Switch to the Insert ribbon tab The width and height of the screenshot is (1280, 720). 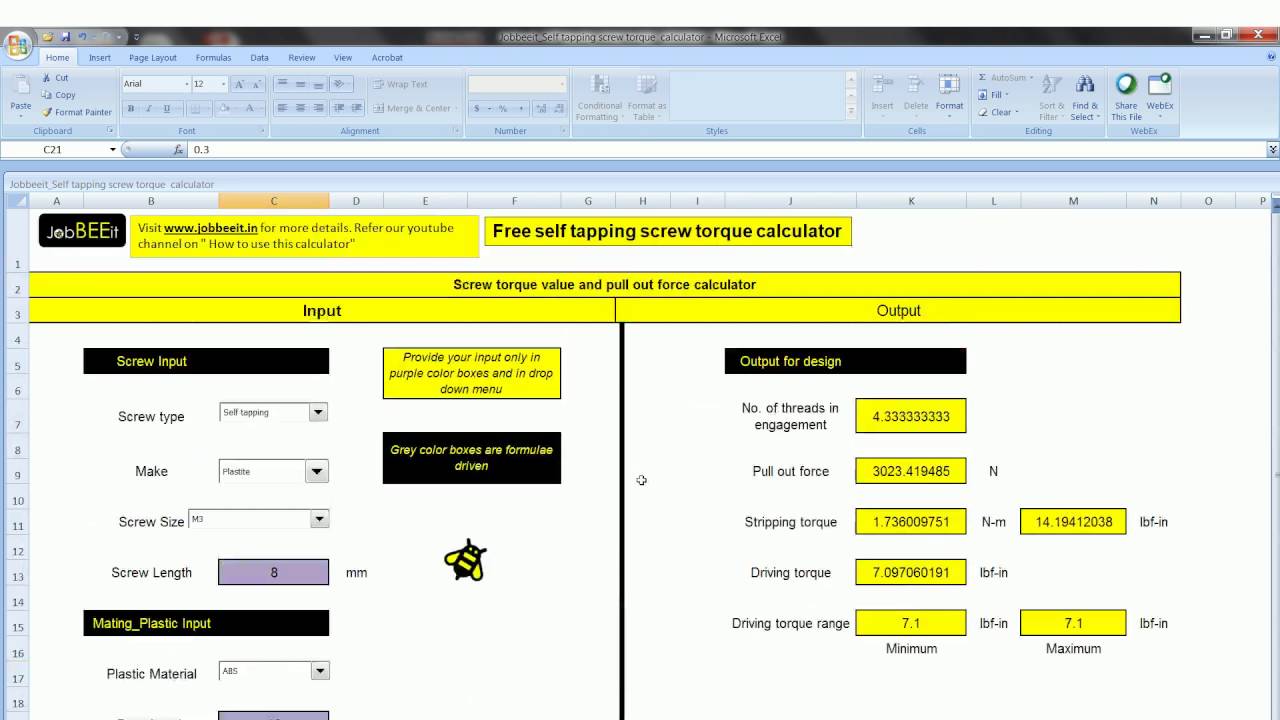(100, 58)
